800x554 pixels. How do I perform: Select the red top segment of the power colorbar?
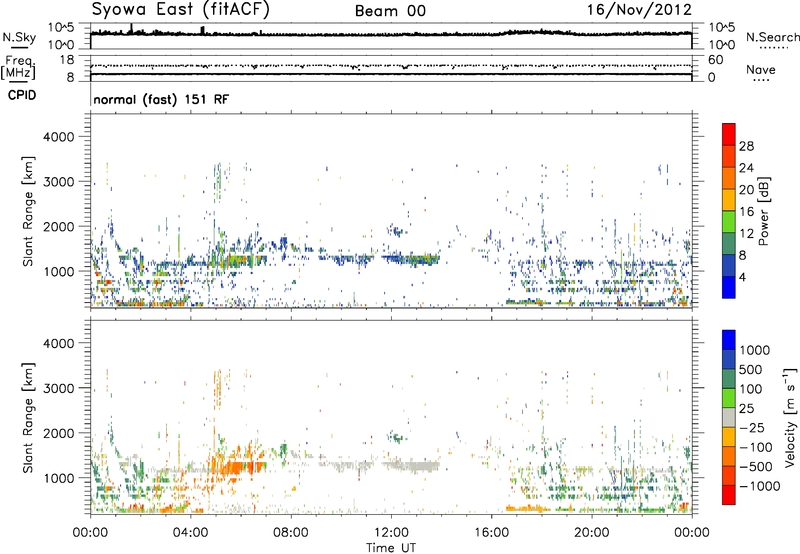[x=729, y=134]
